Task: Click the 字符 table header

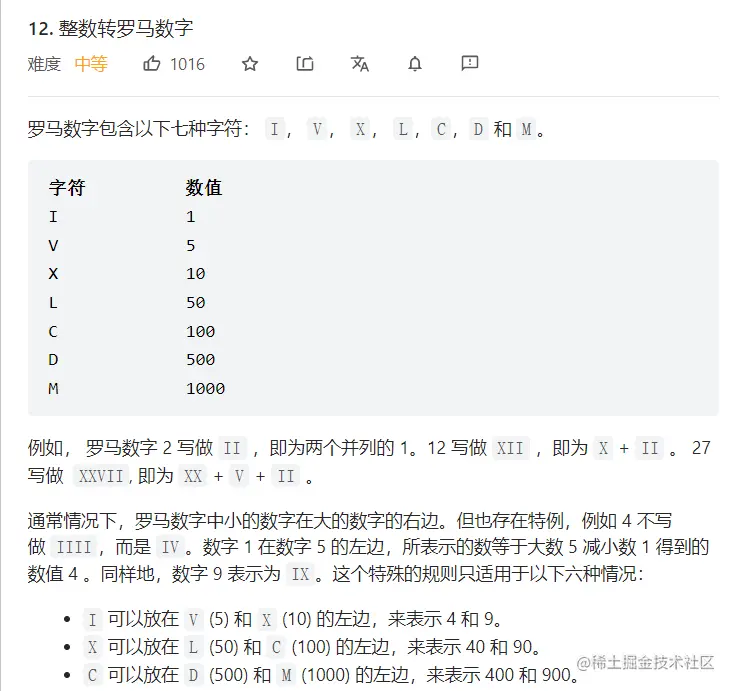Action: [x=67, y=188]
